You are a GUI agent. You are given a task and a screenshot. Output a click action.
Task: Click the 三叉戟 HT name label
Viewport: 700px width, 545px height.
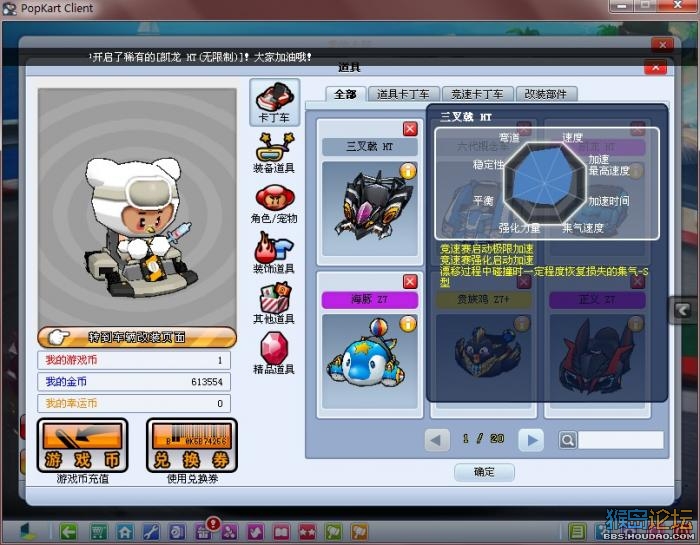click(x=370, y=146)
